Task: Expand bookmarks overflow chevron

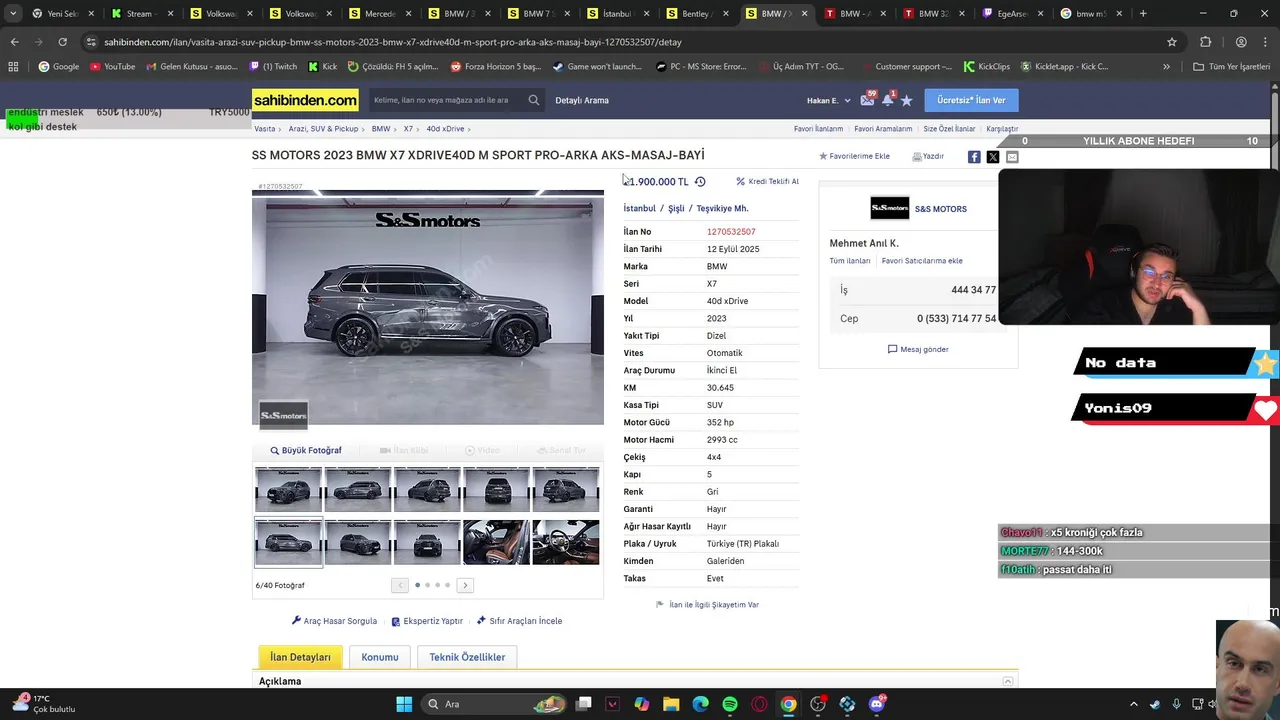Action: pos(1166,66)
